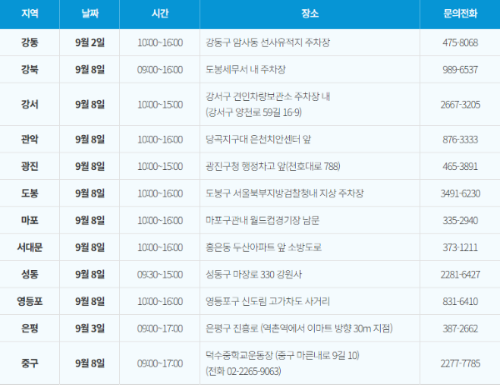Select the 중구 region cell
Screen dimensions: 500x386
(x=30, y=363)
